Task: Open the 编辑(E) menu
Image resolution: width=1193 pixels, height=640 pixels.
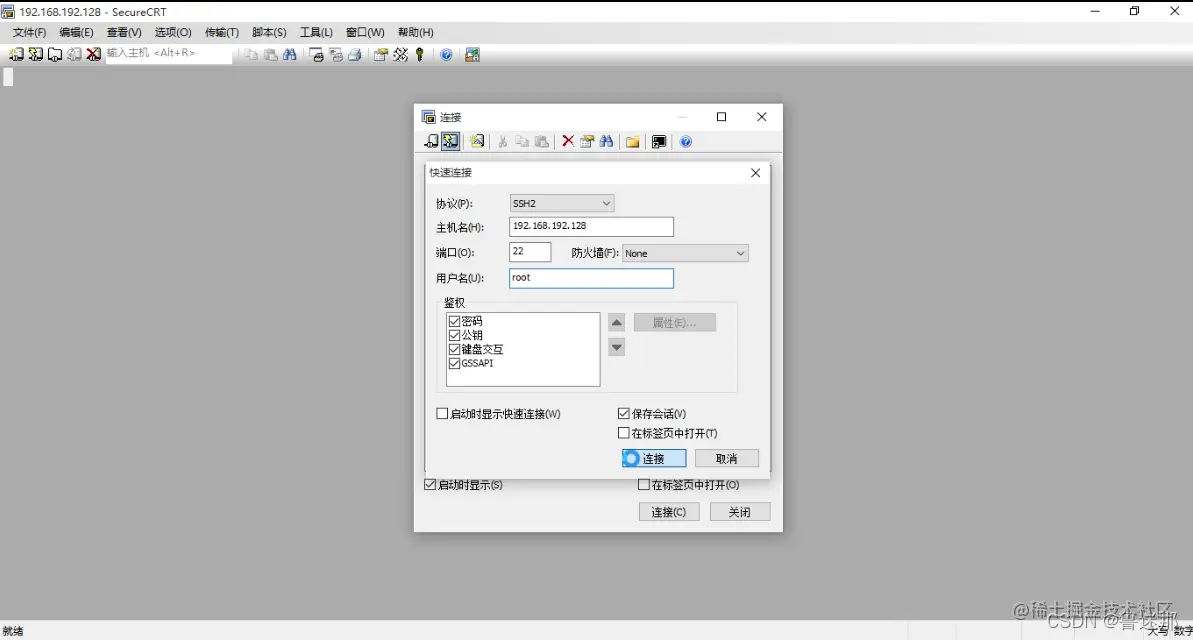Action: 76,32
